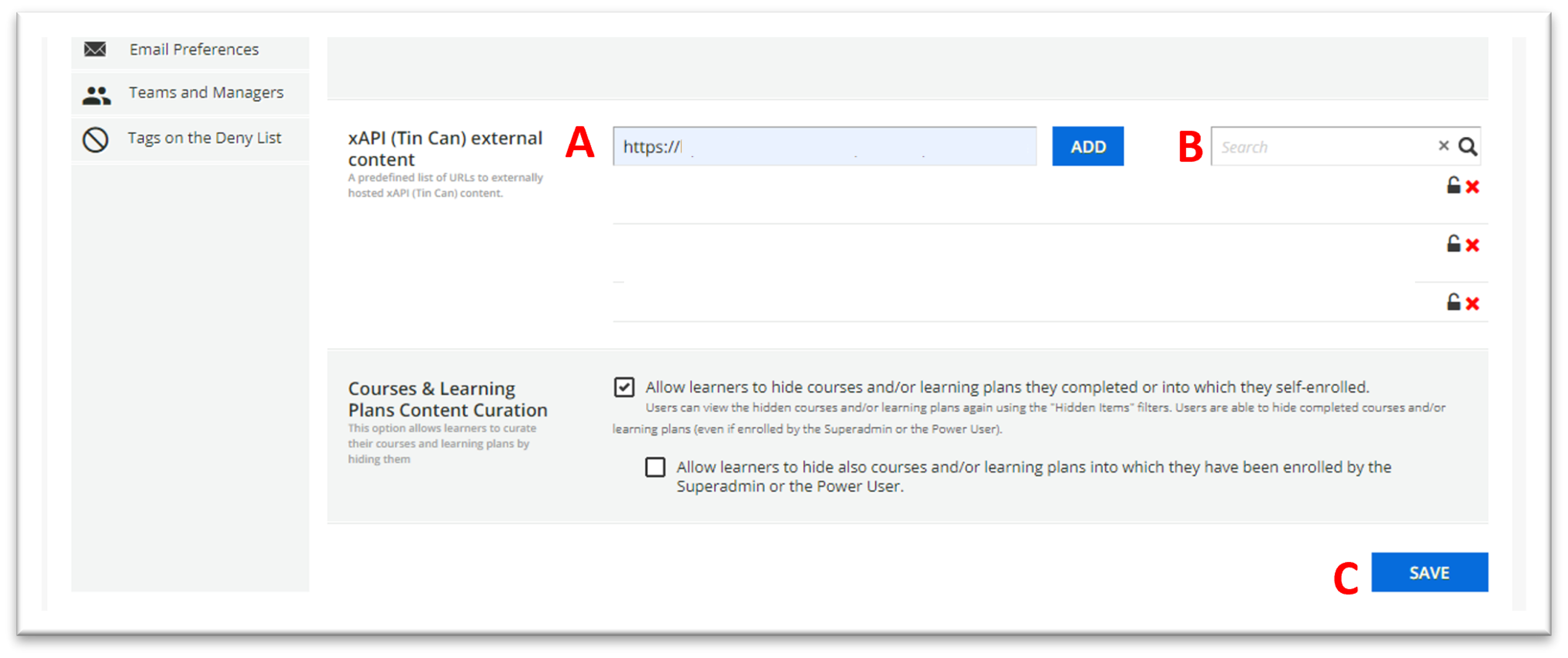Click the Email Preferences envelope icon
The width and height of the screenshot is (1568, 658).
(x=95, y=49)
